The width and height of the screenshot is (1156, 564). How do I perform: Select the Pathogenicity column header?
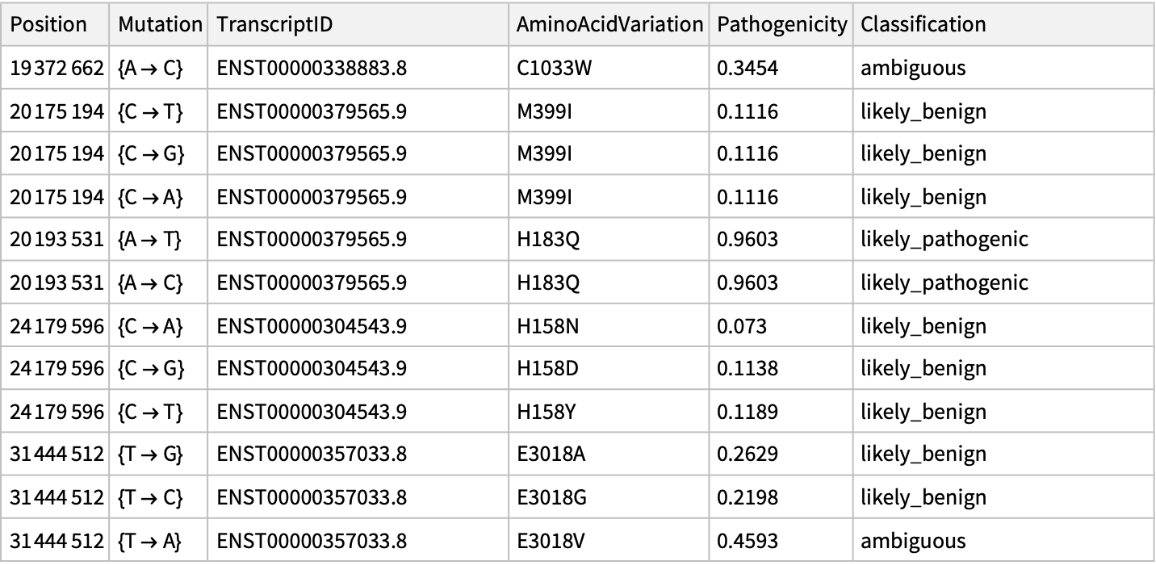coord(779,23)
